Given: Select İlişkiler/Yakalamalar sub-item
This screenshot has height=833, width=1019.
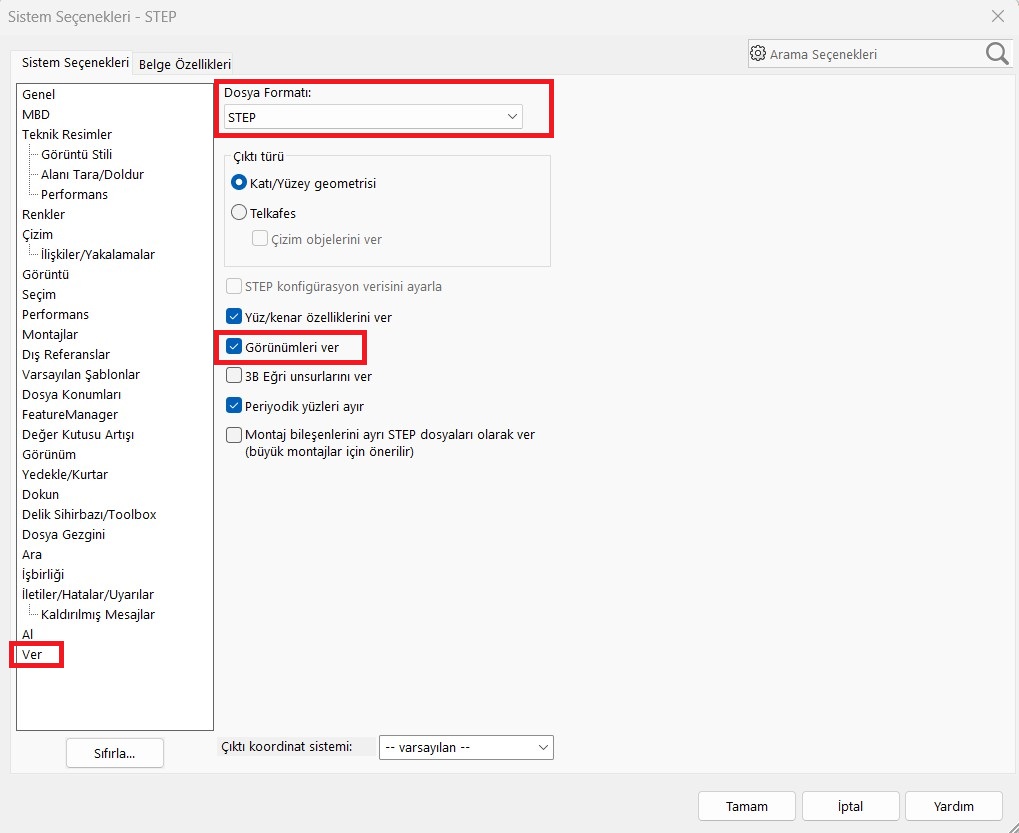Looking at the screenshot, I should tap(97, 255).
